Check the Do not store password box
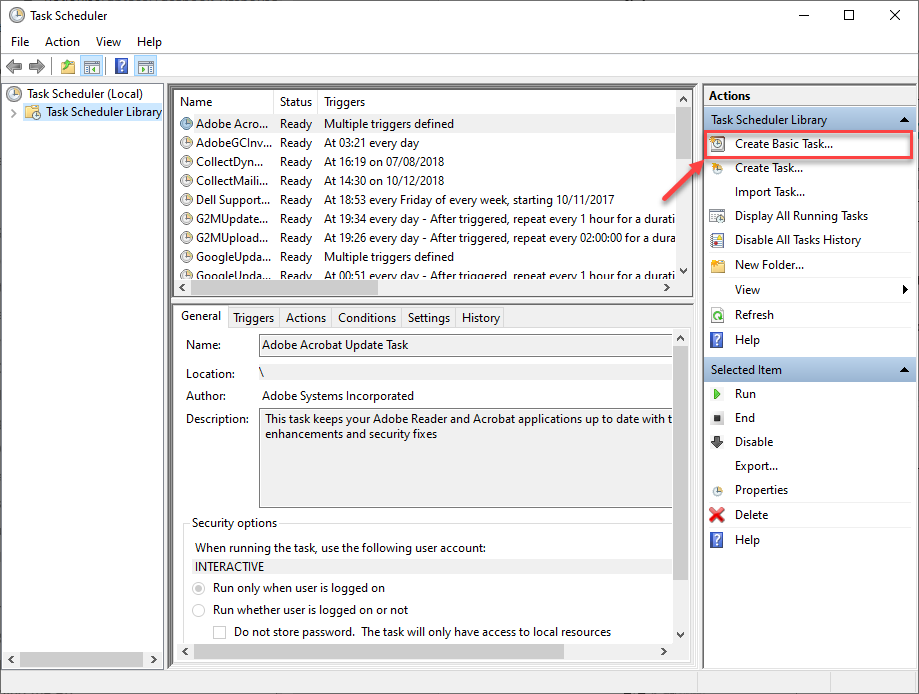The image size is (919, 694). pyautogui.click(x=220, y=632)
